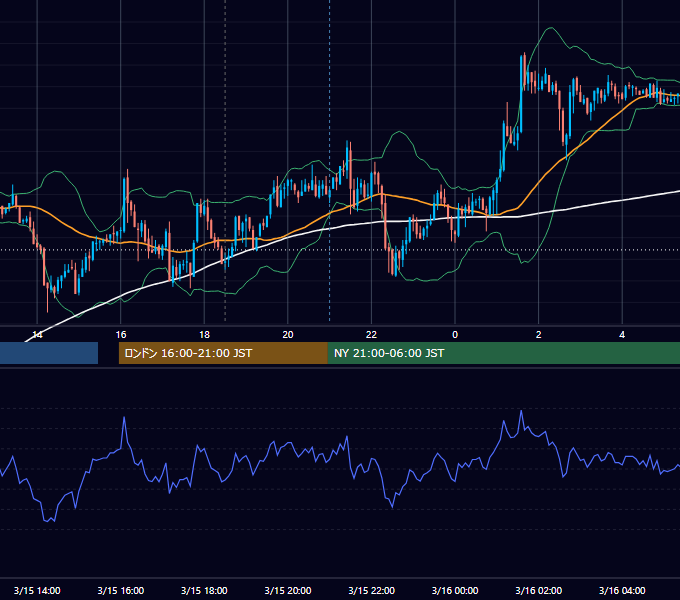680x600 pixels.
Task: Click hour label 22 on chart axis
Action: 371,335
